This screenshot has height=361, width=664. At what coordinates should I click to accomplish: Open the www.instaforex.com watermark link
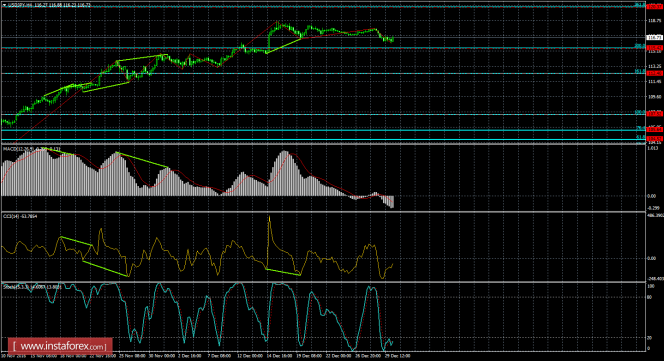(60, 347)
